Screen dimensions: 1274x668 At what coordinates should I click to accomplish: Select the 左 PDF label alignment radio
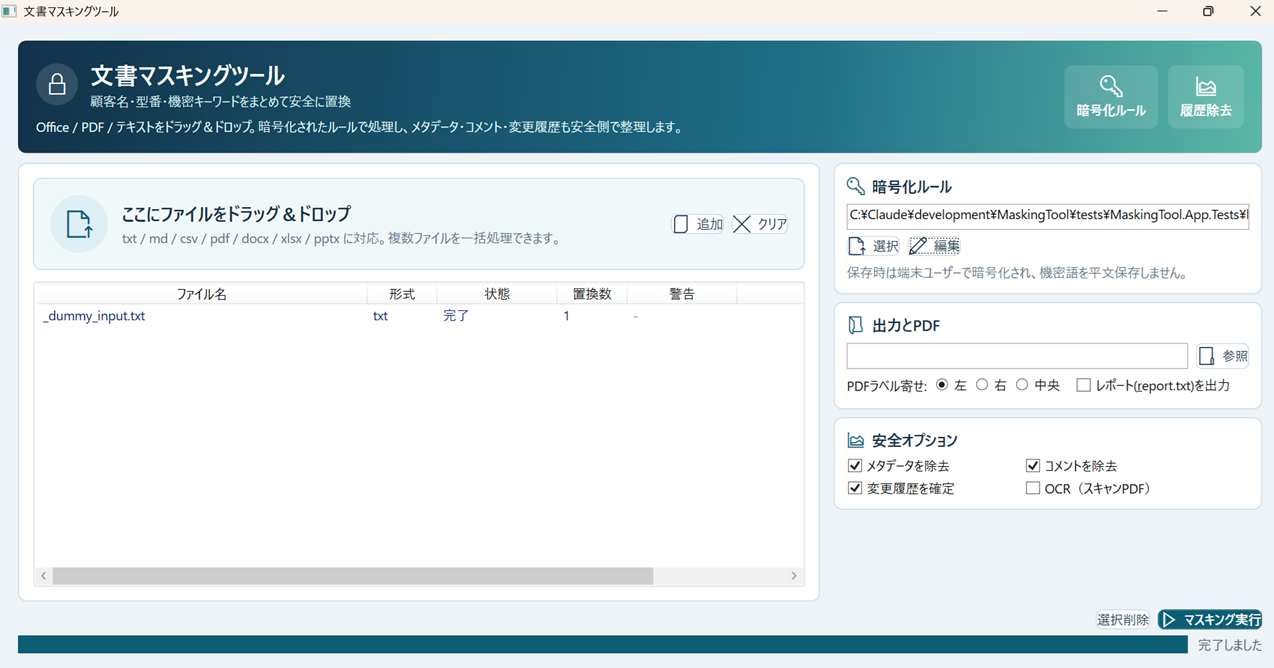click(942, 385)
